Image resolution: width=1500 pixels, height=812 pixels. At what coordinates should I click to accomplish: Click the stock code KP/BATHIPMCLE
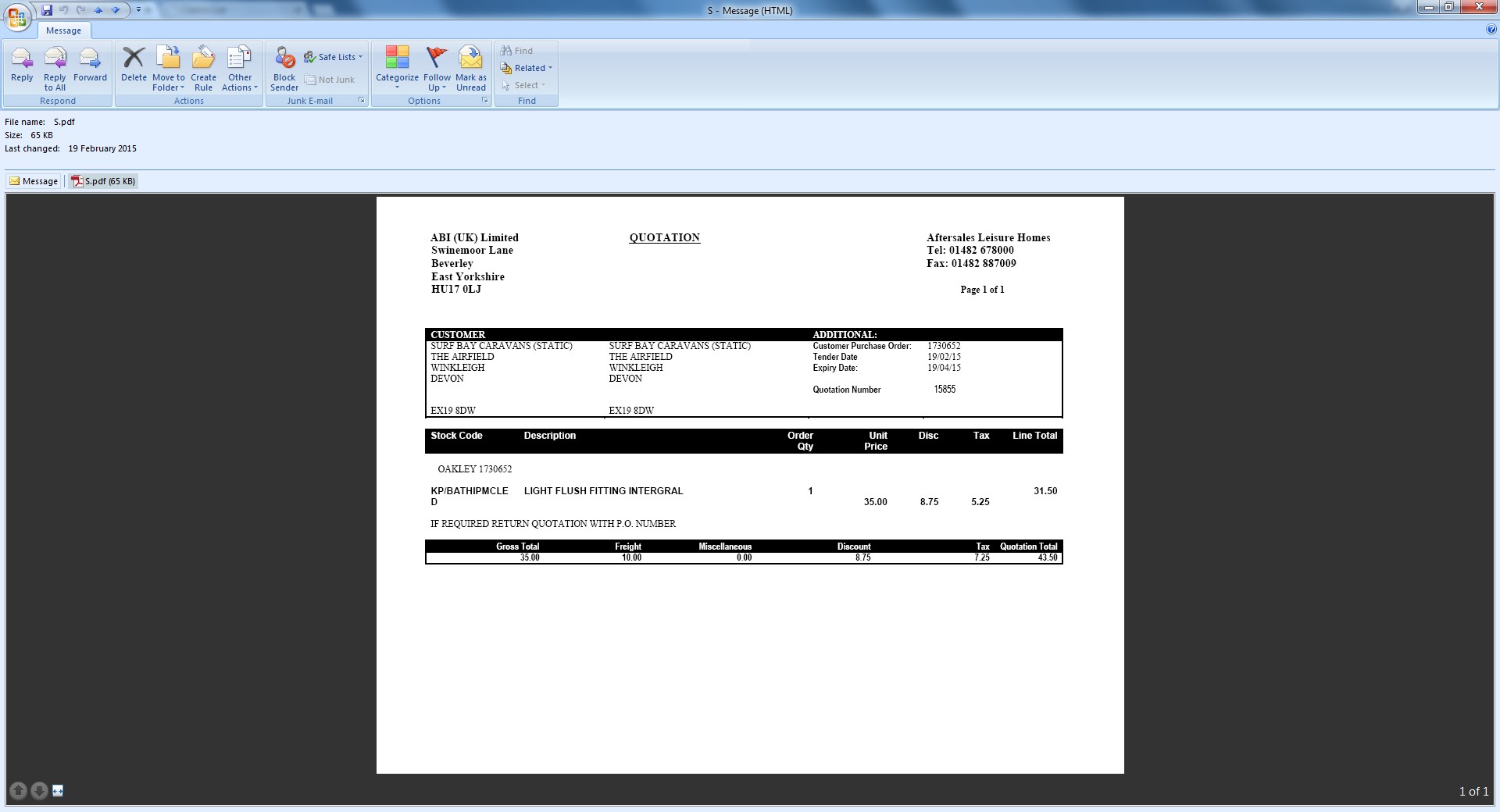(x=470, y=491)
